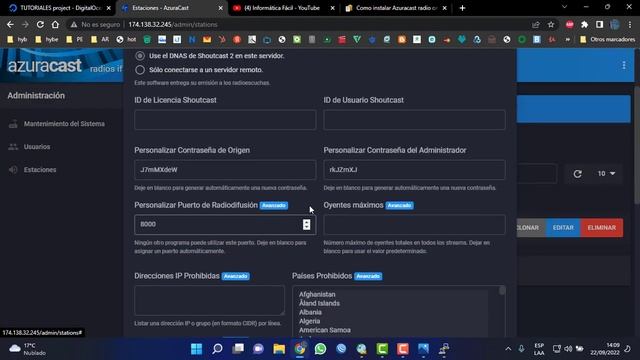Open the browser extensions puzzle icon
The width and height of the screenshot is (640, 360).
click(x=584, y=24)
